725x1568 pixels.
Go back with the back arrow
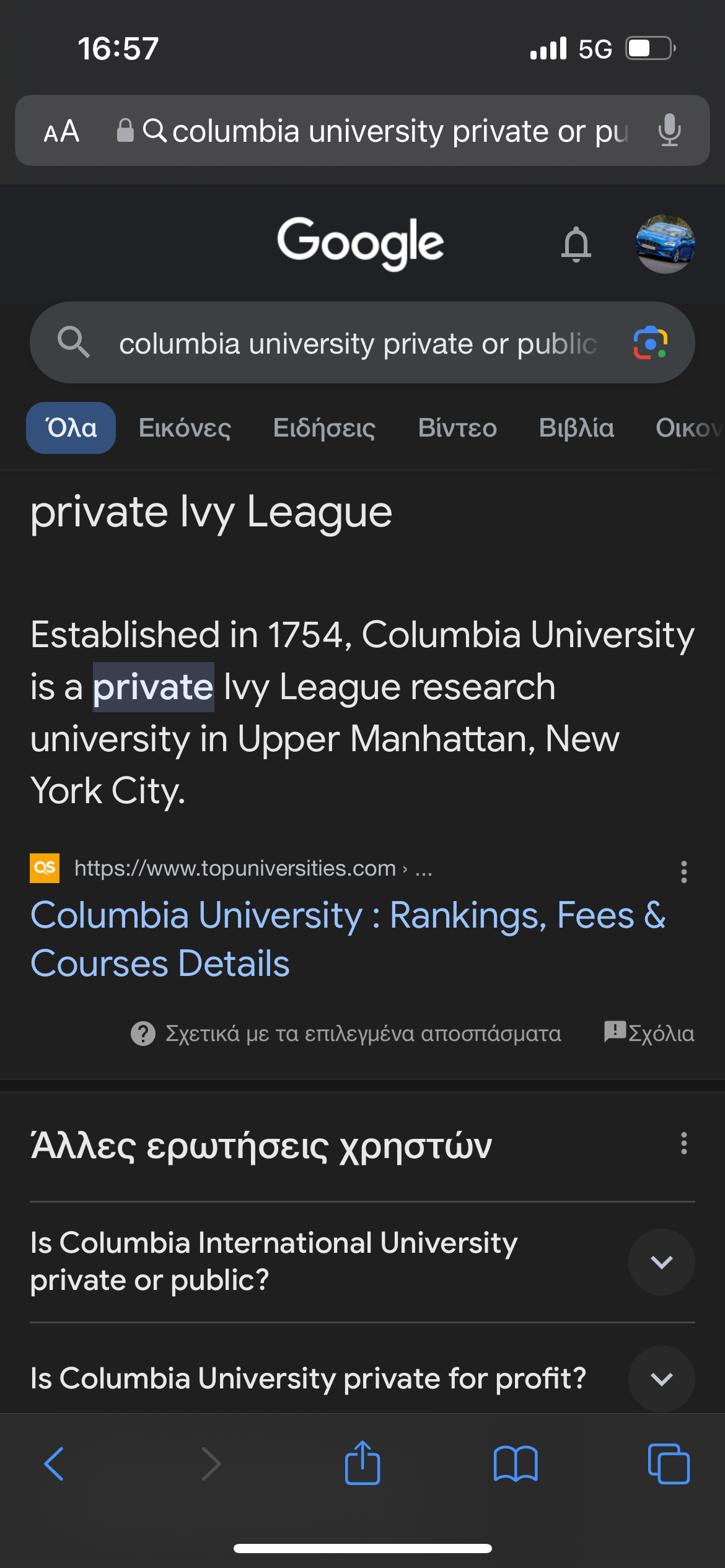tap(55, 1464)
